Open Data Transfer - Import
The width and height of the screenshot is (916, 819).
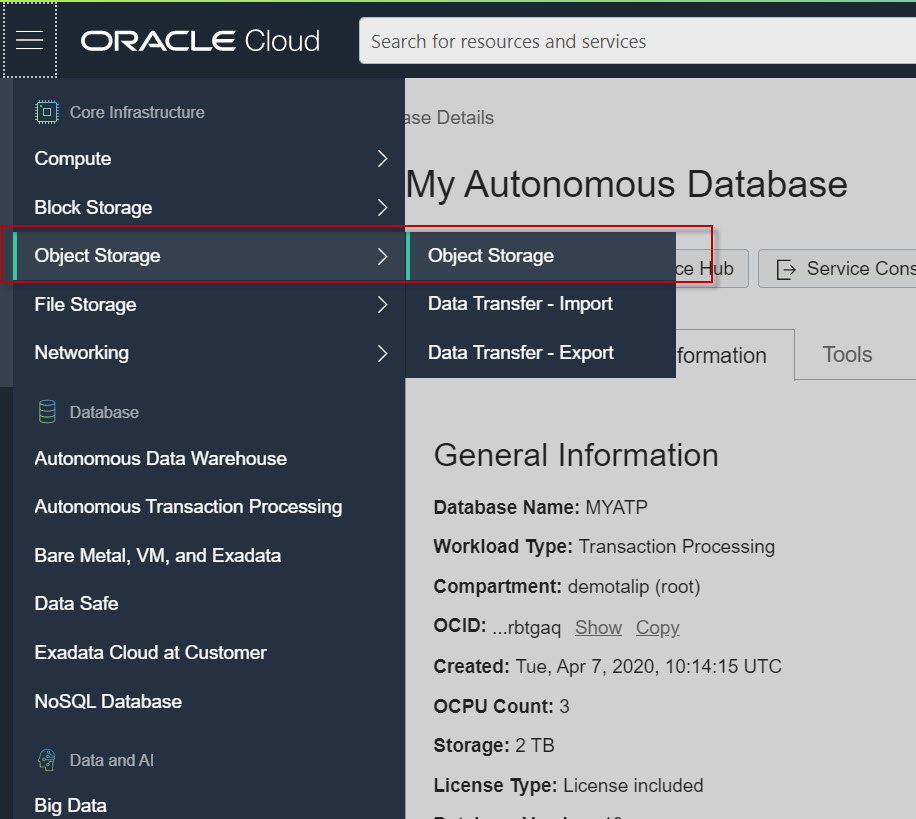click(520, 303)
